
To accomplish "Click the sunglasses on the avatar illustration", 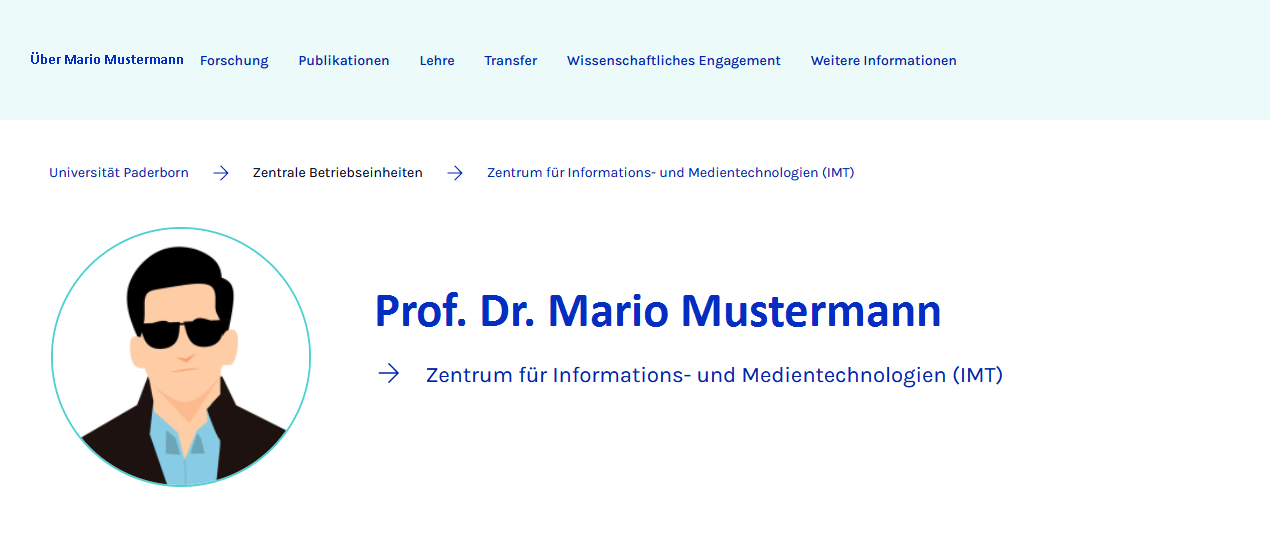I will (181, 333).
